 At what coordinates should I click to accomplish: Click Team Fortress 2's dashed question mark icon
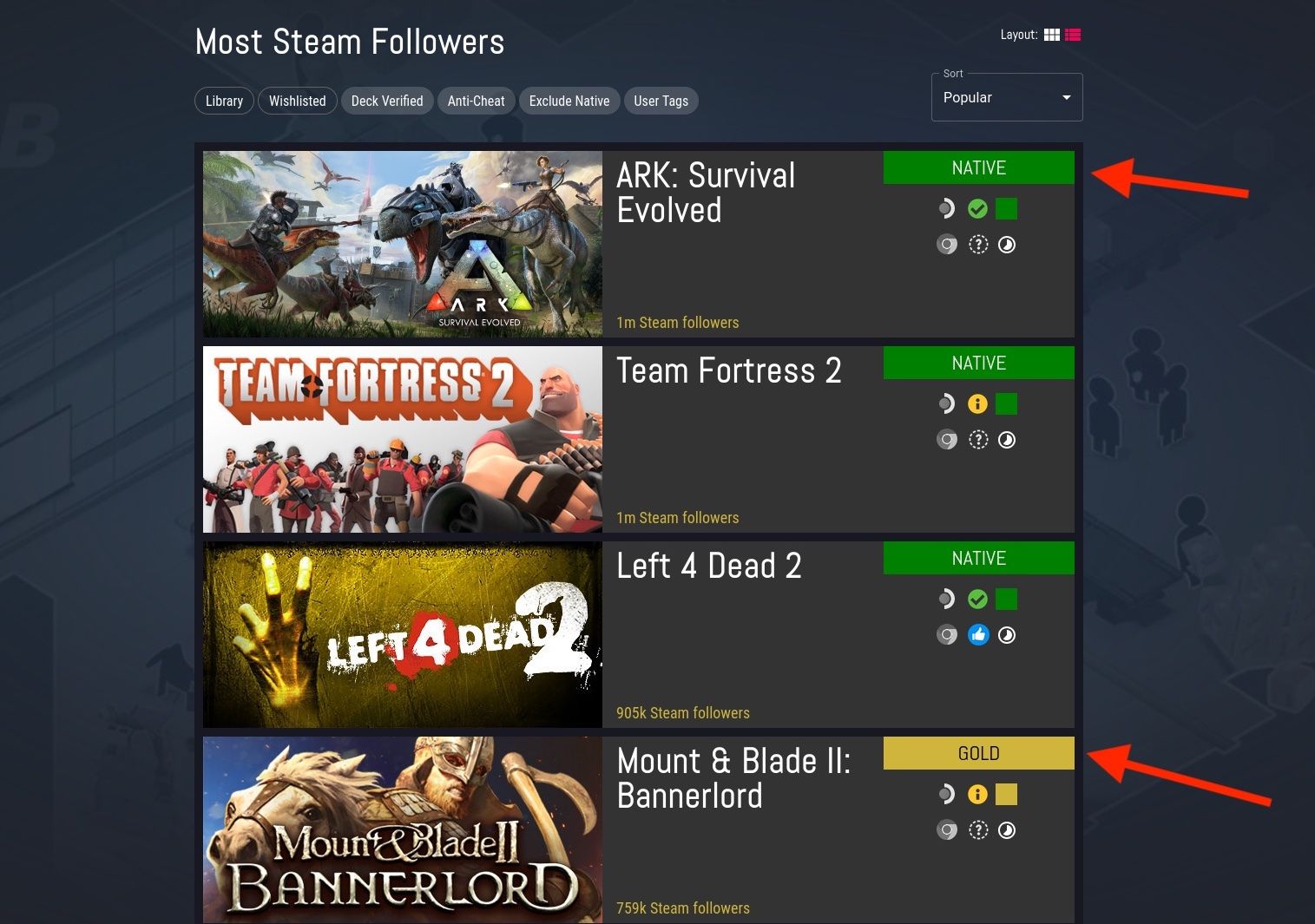(978, 440)
